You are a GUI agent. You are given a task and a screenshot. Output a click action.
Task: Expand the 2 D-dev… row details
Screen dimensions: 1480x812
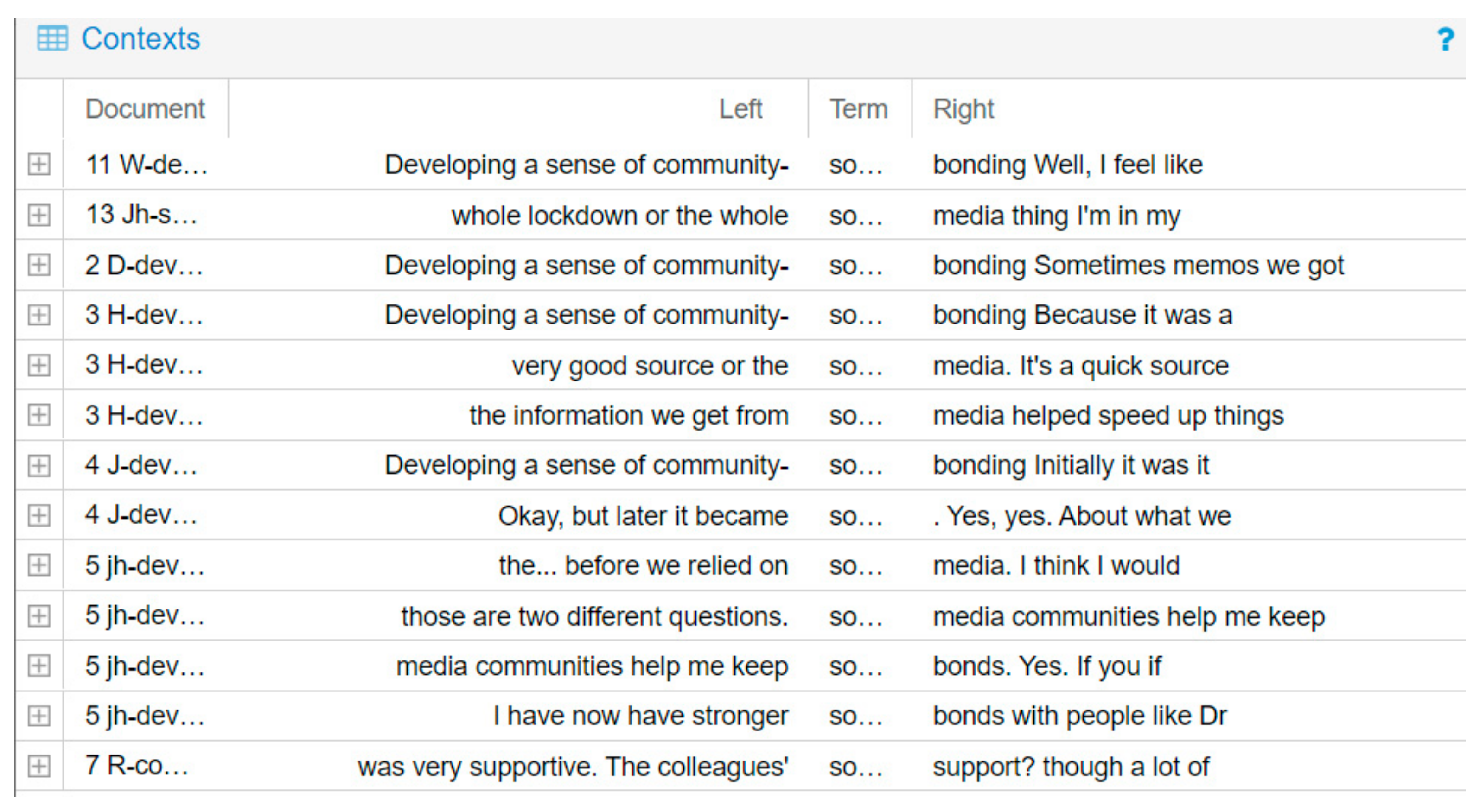(39, 265)
